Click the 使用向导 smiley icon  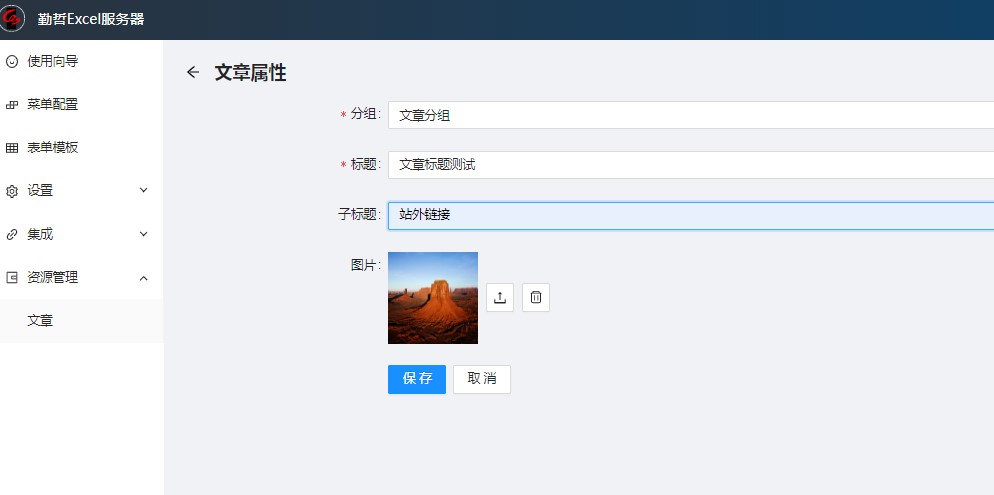tap(12, 61)
